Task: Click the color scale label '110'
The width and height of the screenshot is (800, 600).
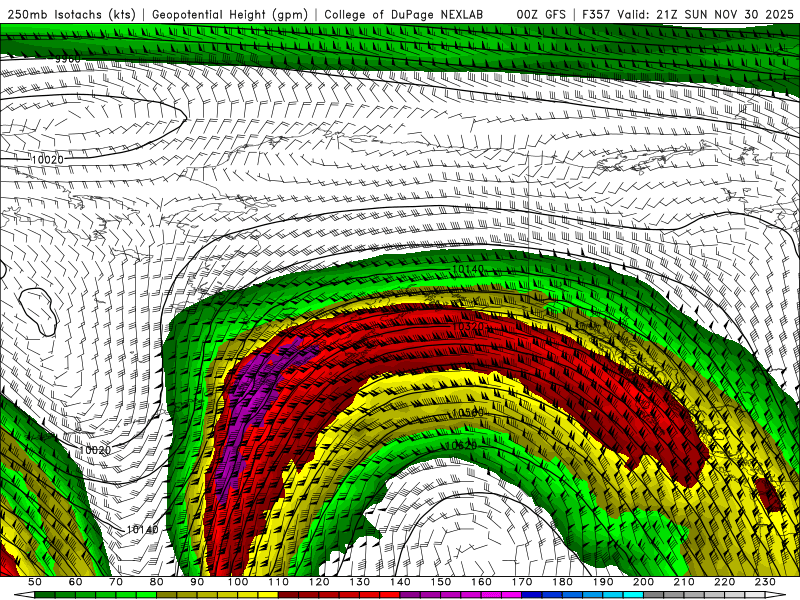Action: coord(279,582)
